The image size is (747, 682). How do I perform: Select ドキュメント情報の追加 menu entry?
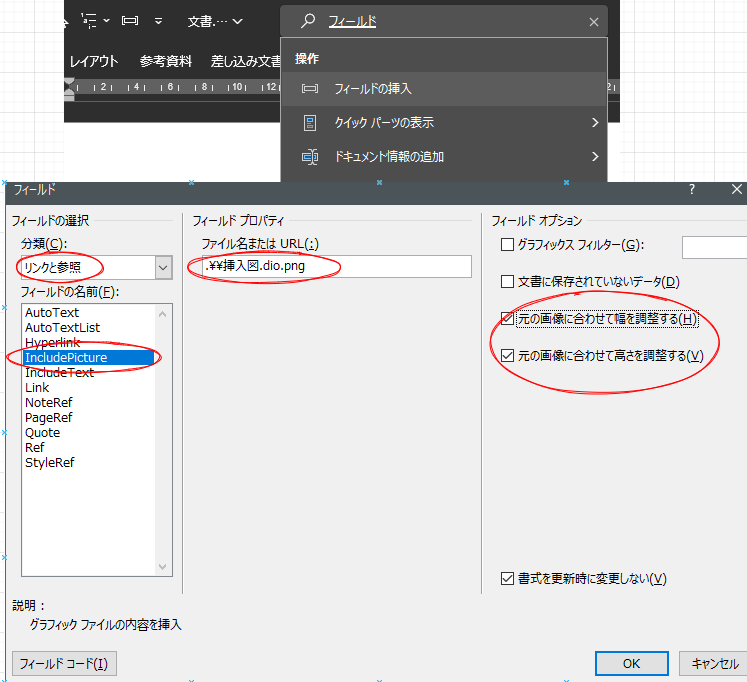tap(444, 156)
